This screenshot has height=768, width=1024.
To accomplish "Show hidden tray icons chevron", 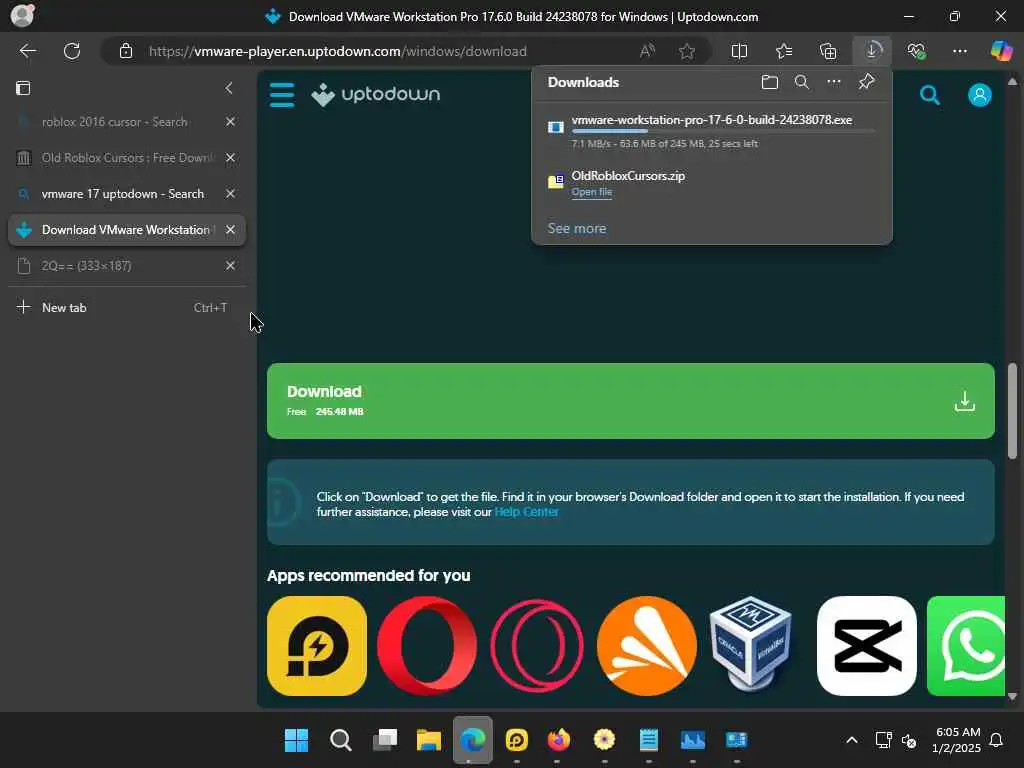I will (852, 740).
